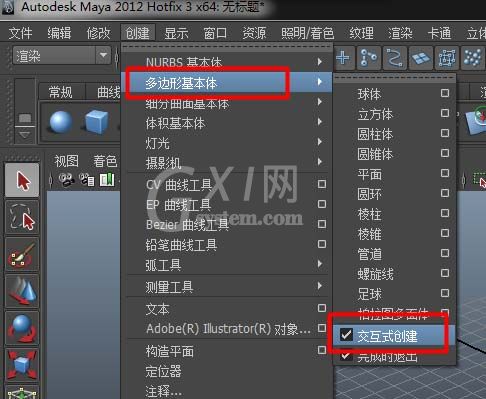Switch to the 曲线 shelf tab

pos(108,92)
